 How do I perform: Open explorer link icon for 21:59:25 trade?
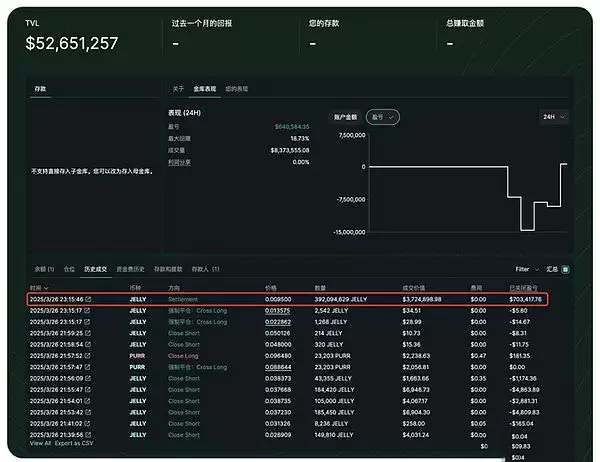(88, 333)
